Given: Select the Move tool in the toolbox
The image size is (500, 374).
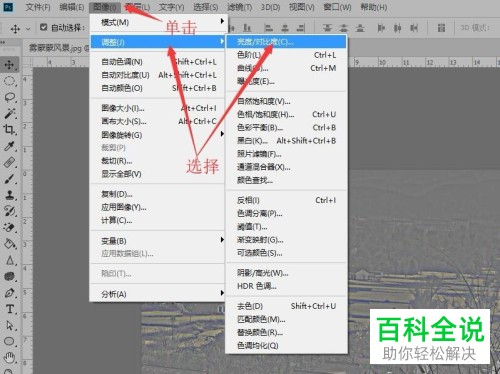Looking at the screenshot, I should [x=10, y=65].
